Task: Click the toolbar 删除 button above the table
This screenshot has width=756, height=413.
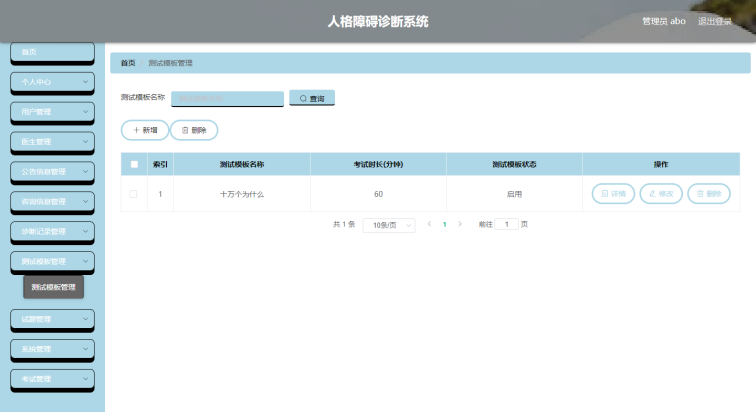Action: coord(194,130)
